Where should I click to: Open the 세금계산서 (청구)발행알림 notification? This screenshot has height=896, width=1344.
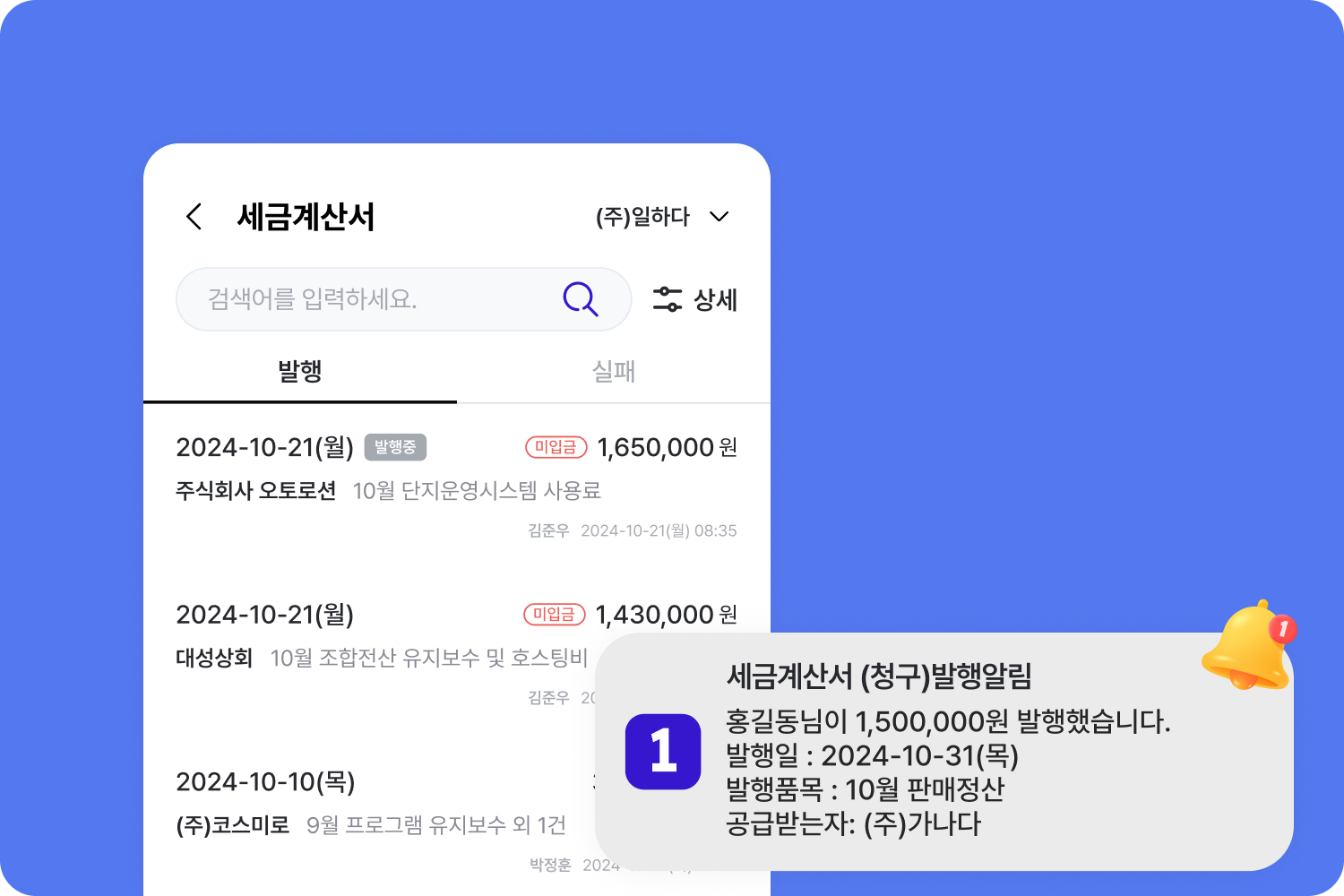click(944, 751)
